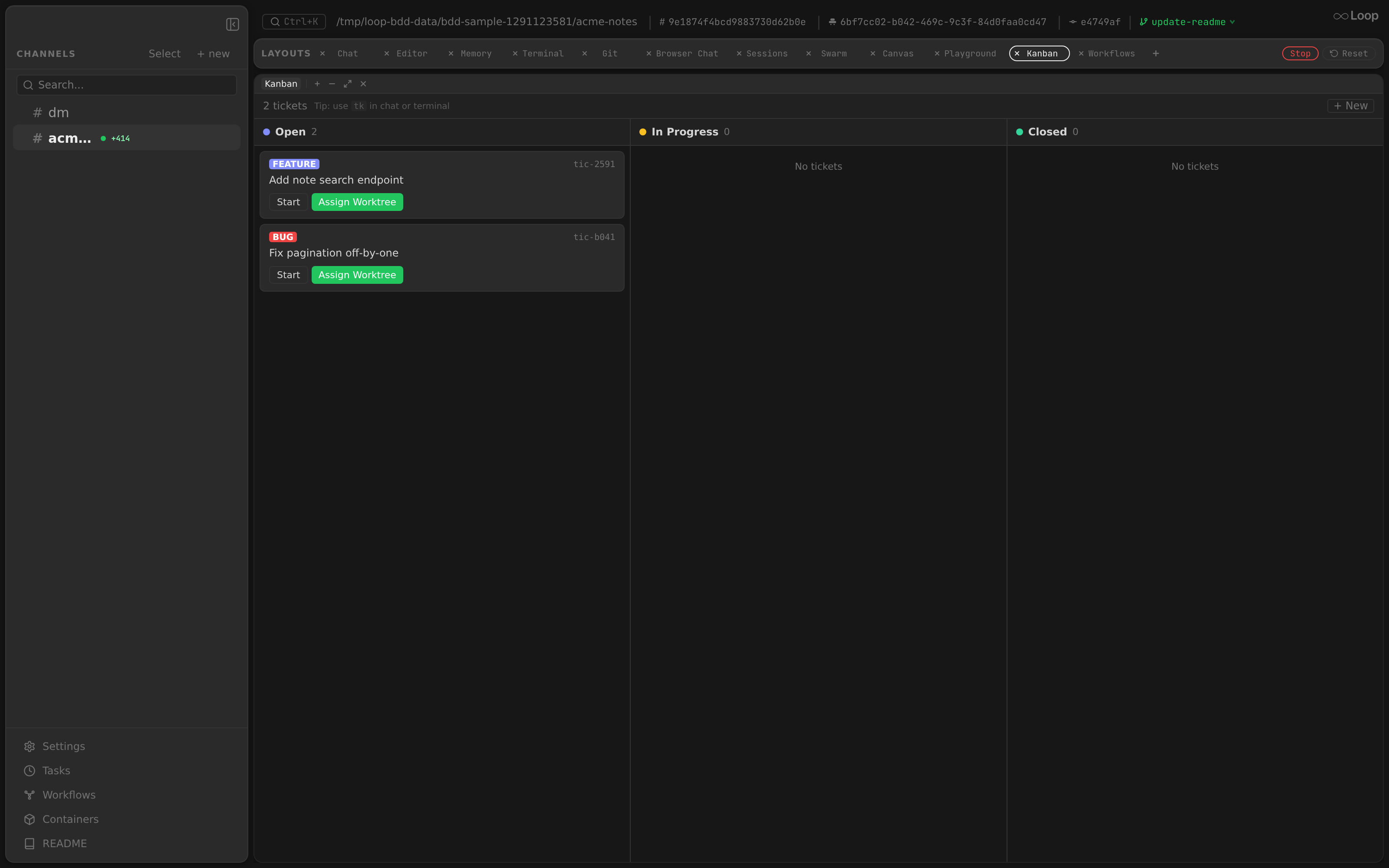Image resolution: width=1389 pixels, height=868 pixels.
Task: Start the Fix pagination off-by-one ticket
Action: click(x=288, y=275)
